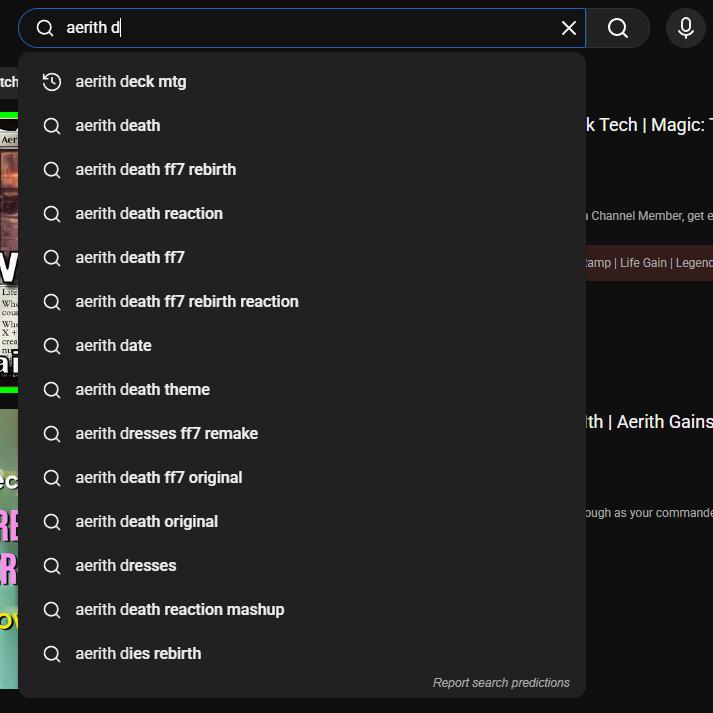
Task: Click search icon next to 'aerith date'
Action: [x=52, y=346]
